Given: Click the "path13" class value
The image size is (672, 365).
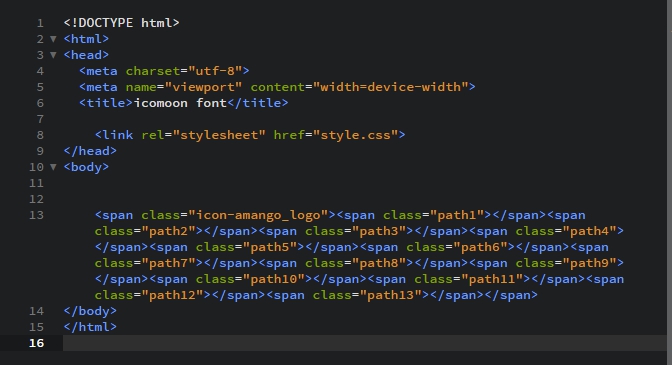Looking at the screenshot, I should [390, 295].
